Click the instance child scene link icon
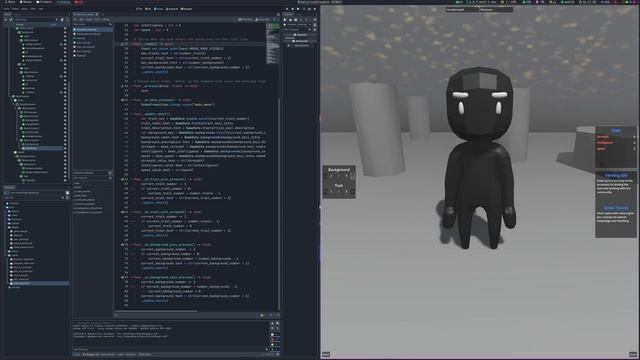Viewport: 640px width, 360px height. [x=11, y=19]
